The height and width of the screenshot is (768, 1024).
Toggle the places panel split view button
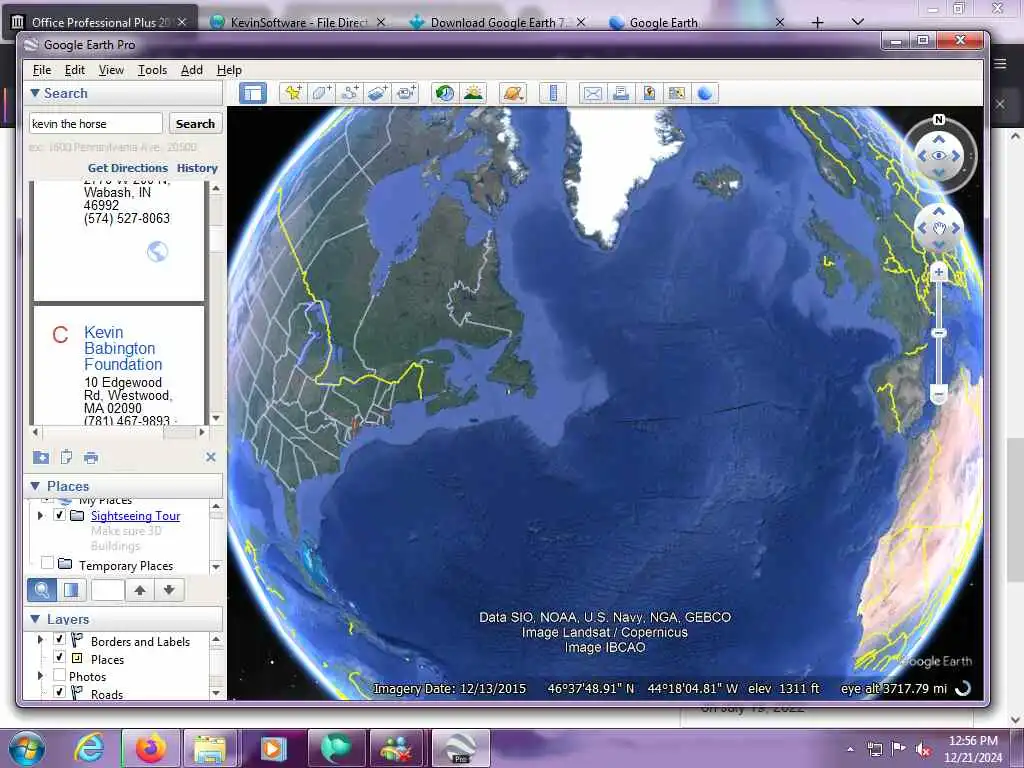71,590
